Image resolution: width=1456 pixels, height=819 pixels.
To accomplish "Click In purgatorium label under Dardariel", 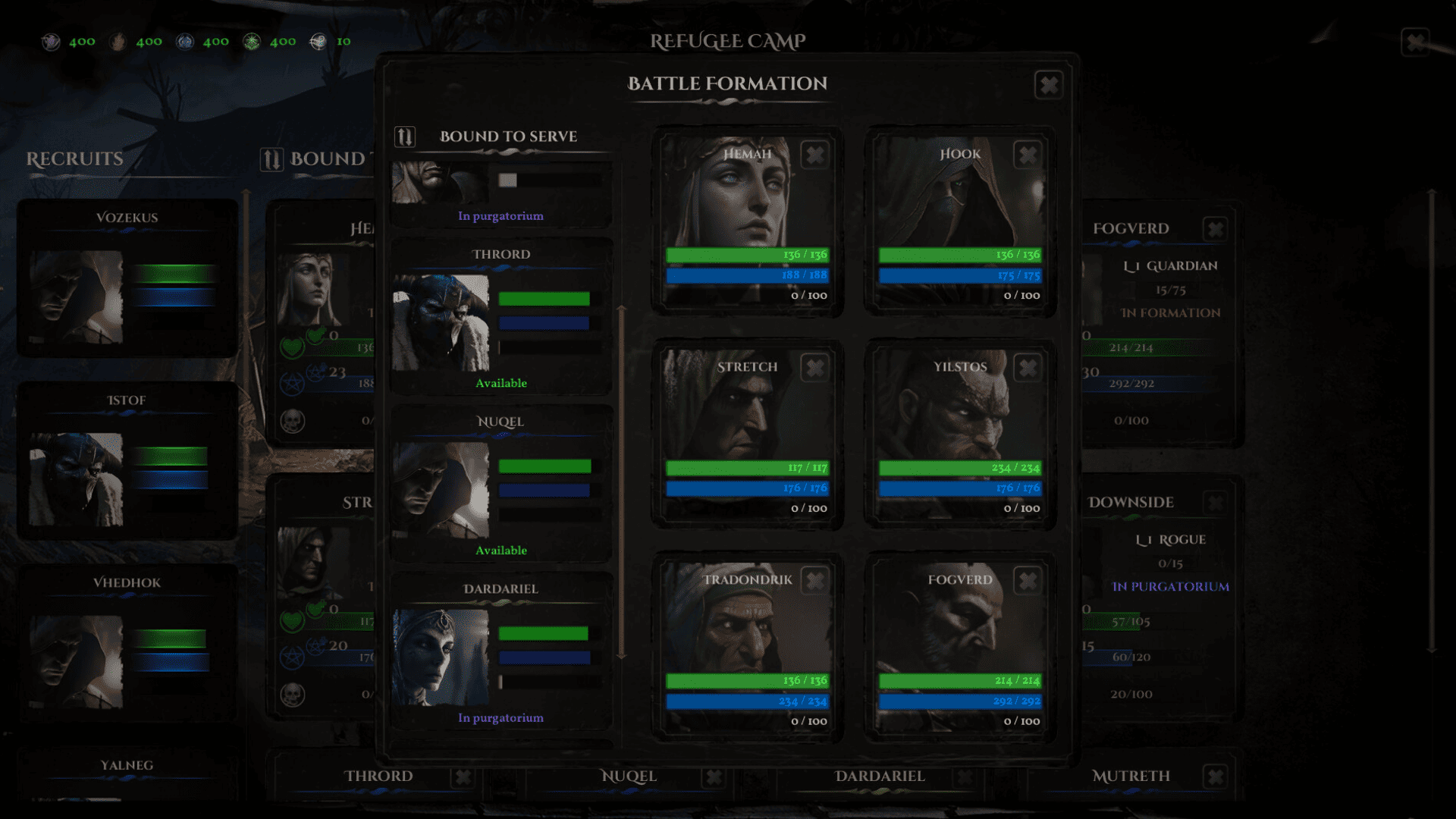I will 500,717.
